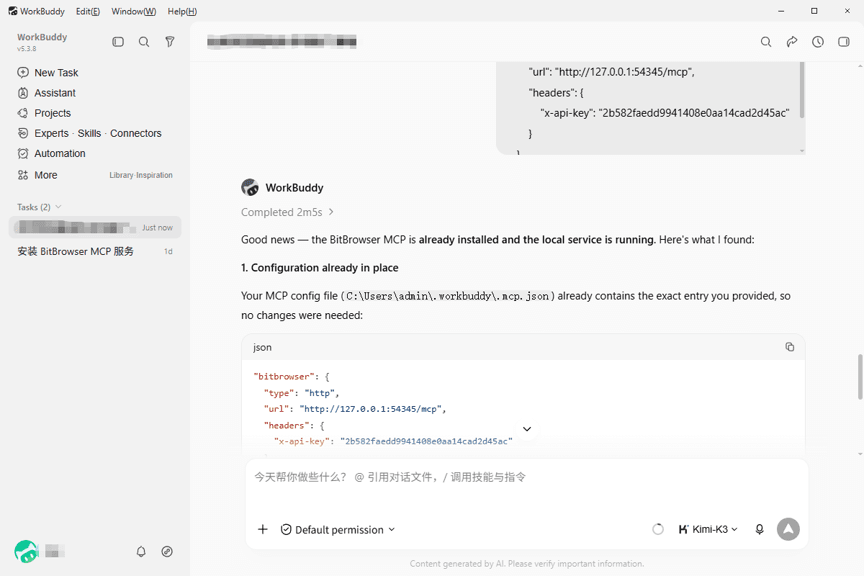
Task: Select the blurred task marked Just now
Action: pyautogui.click(x=95, y=227)
